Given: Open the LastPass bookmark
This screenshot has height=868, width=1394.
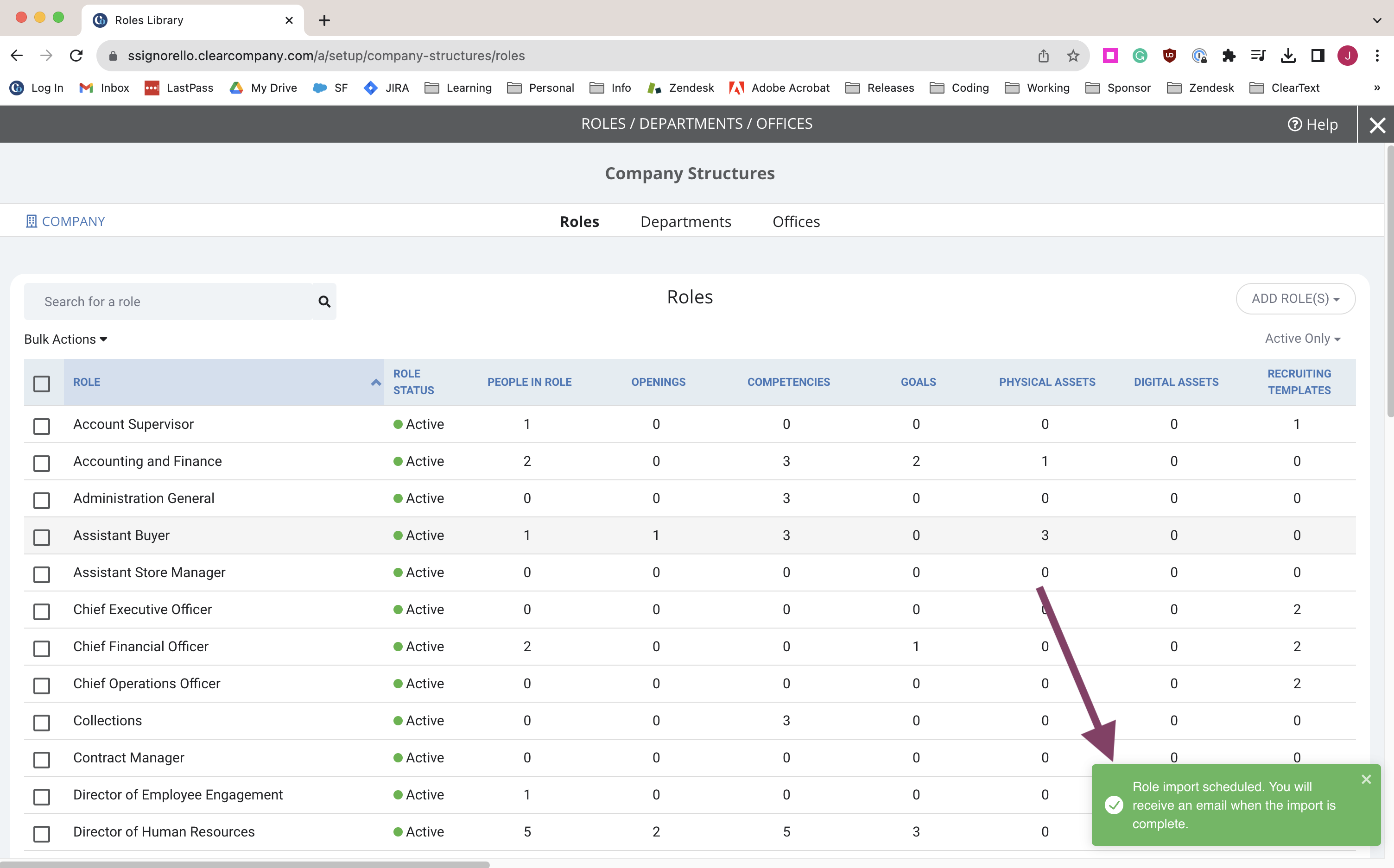Looking at the screenshot, I should [x=178, y=88].
